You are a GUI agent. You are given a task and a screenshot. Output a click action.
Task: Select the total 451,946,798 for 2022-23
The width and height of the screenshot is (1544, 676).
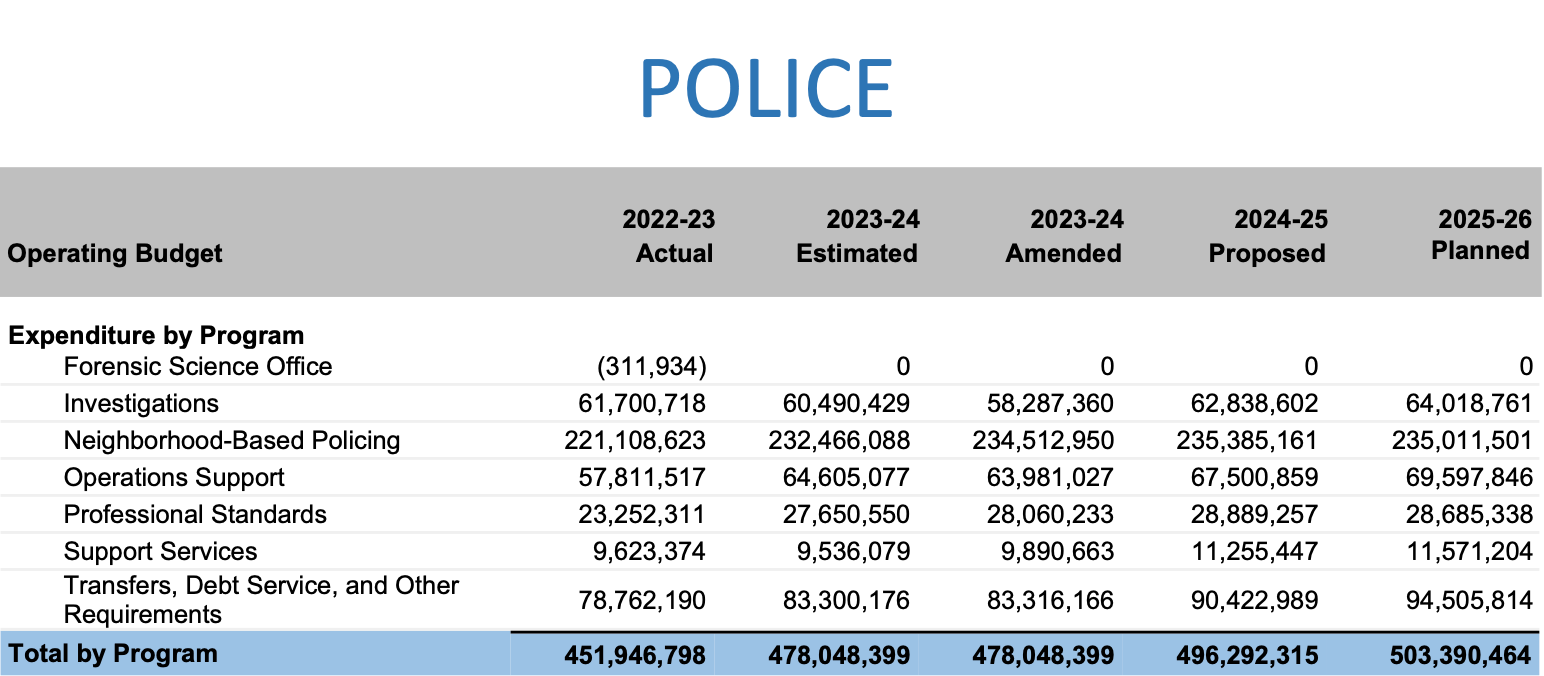pyautogui.click(x=635, y=656)
